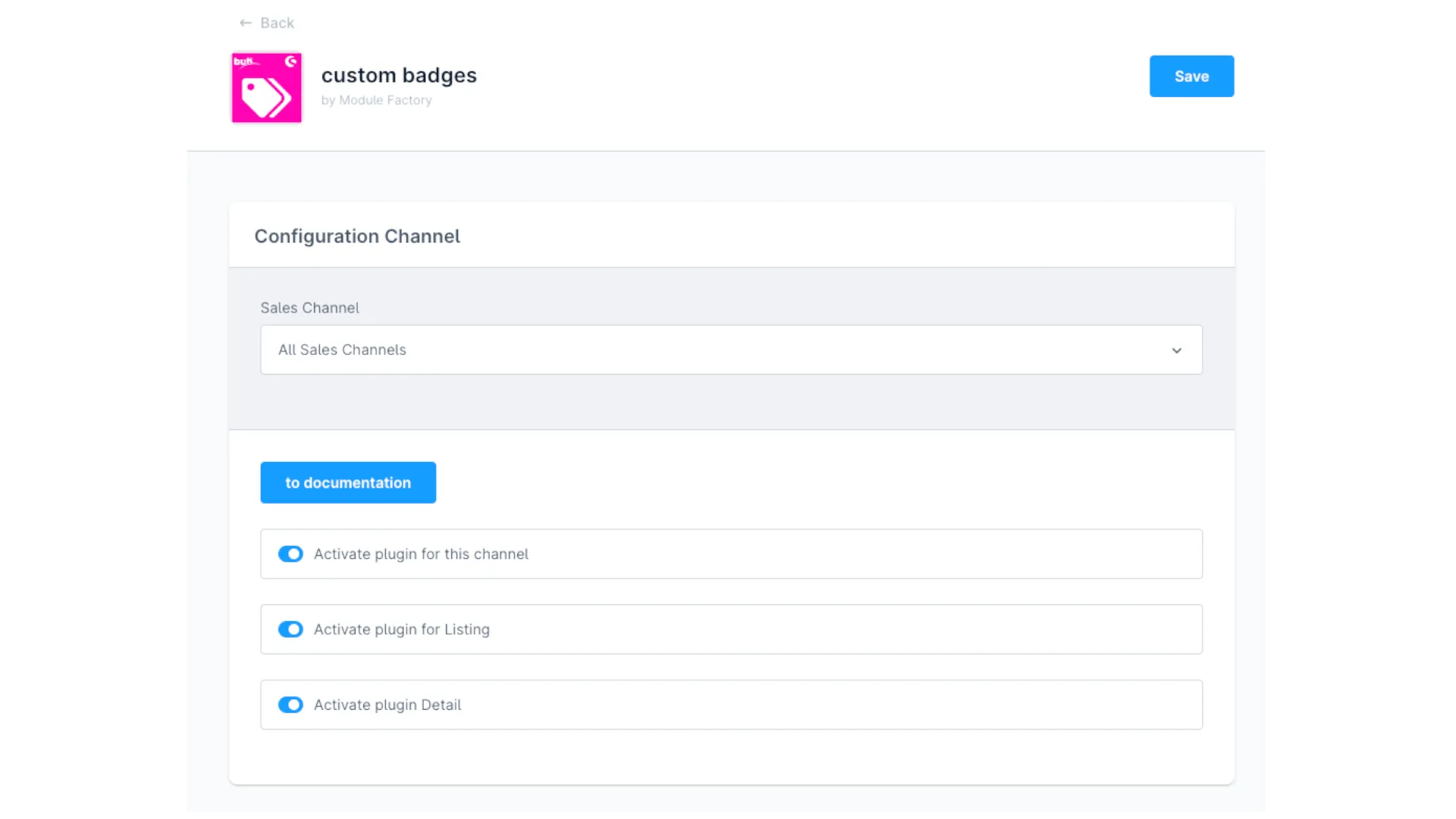Screen dimensions: 1456x819
Task: Click the Activate plugin for Listing label text
Action: 401,629
